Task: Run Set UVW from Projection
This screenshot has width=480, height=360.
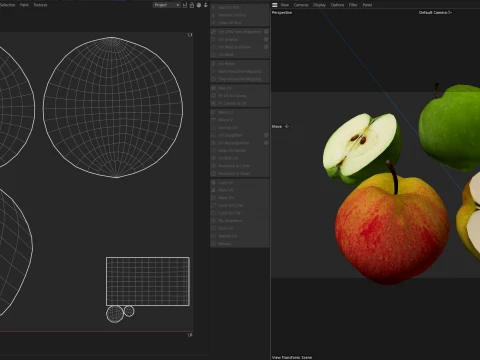Action: point(237,32)
